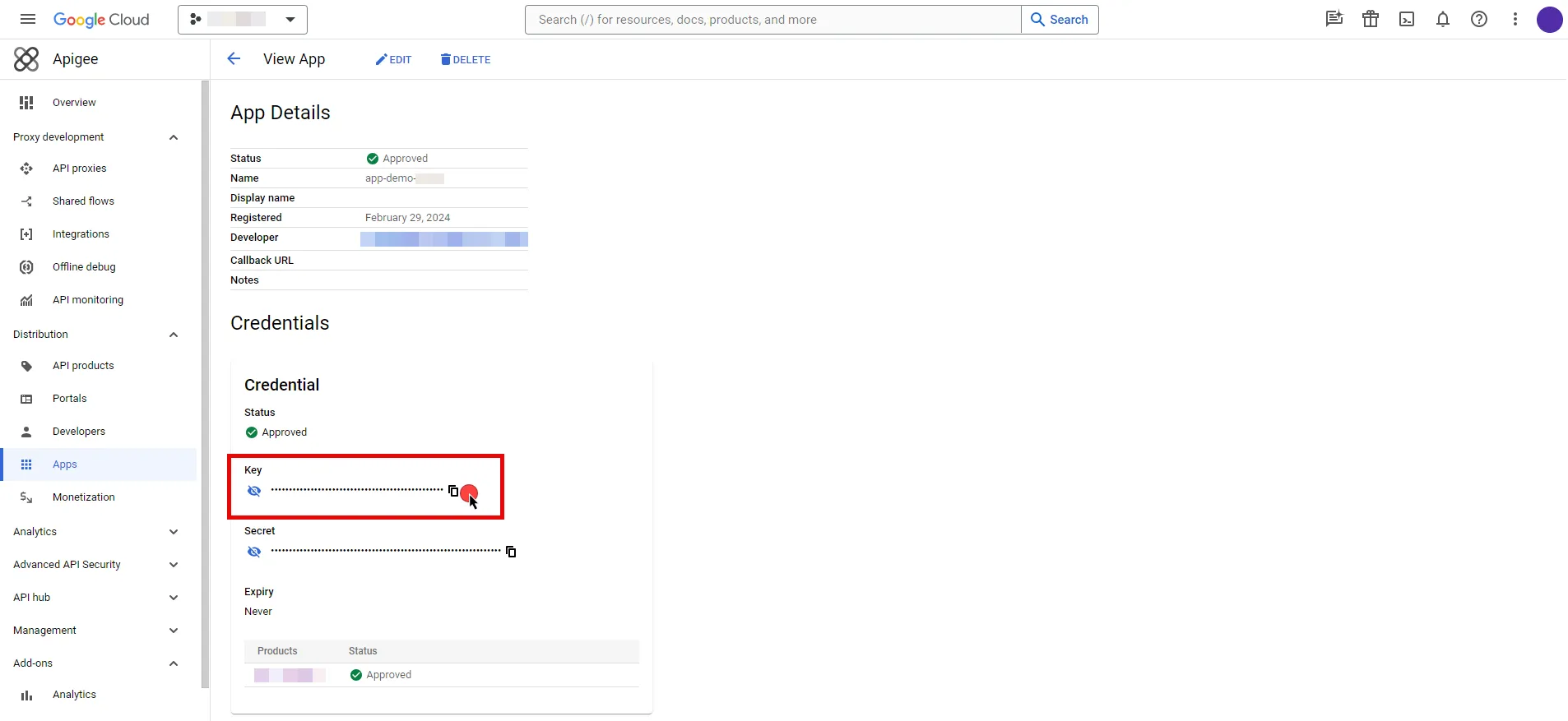Open the main navigation hamburger menu

point(28,20)
